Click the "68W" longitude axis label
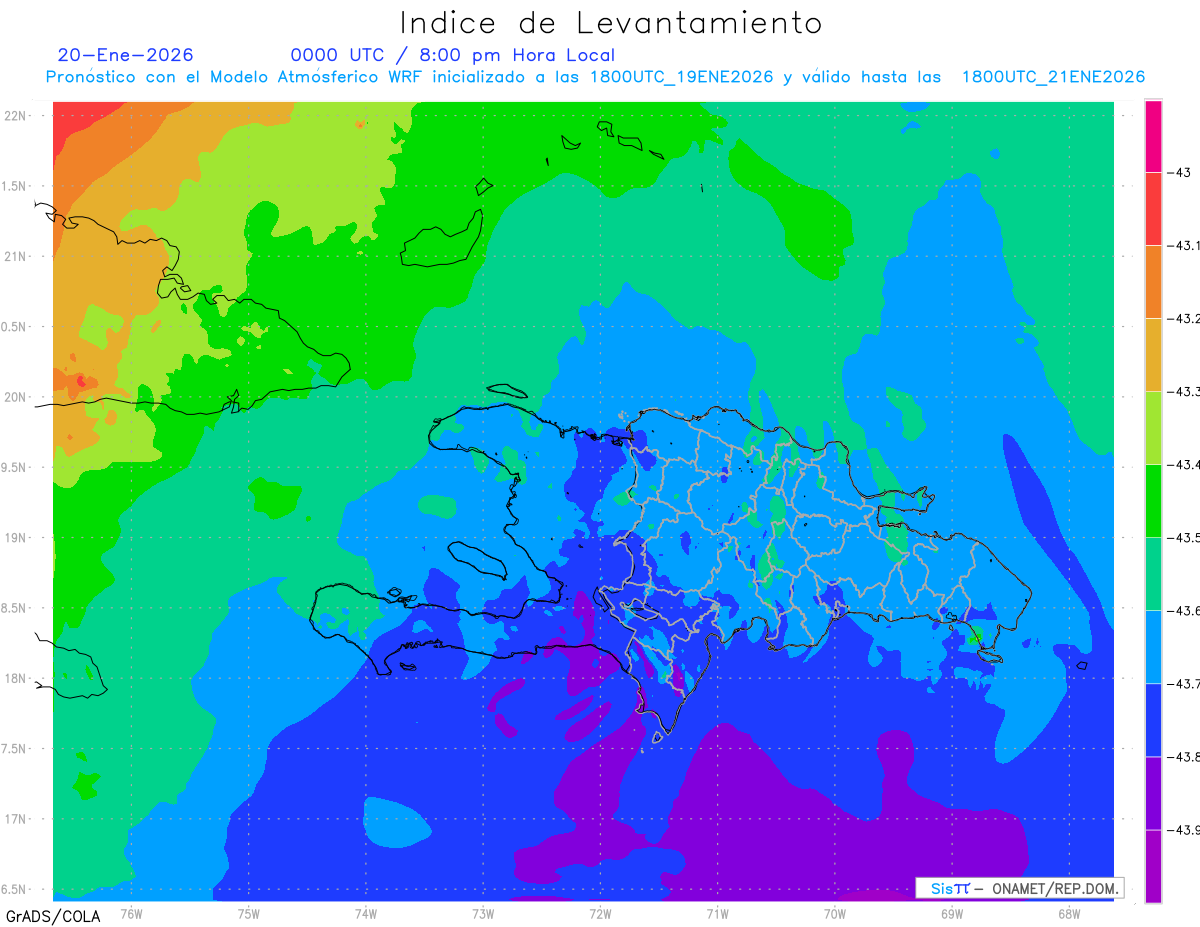Viewport: 1200px width, 927px height. (1069, 913)
